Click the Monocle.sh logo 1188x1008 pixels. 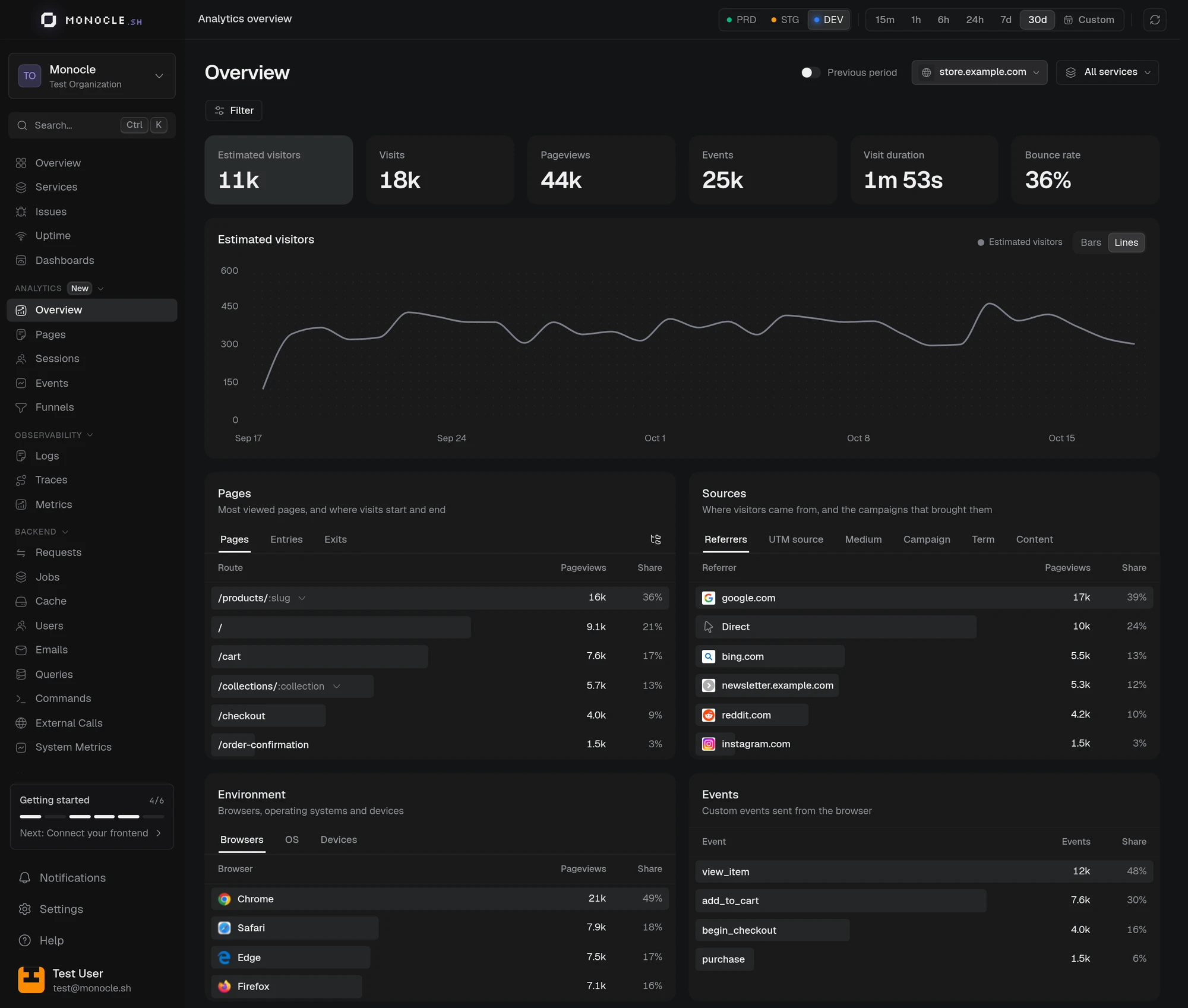click(x=91, y=20)
